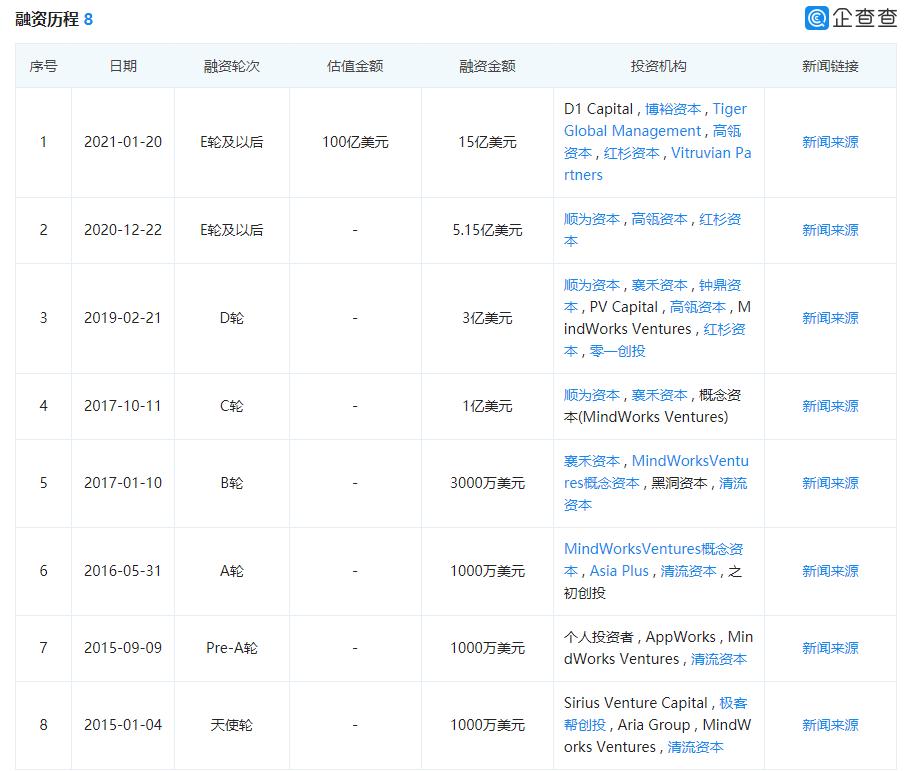The image size is (911, 771).
Task: Select the 2015-01-04 date cell
Action: pyautogui.click(x=123, y=725)
